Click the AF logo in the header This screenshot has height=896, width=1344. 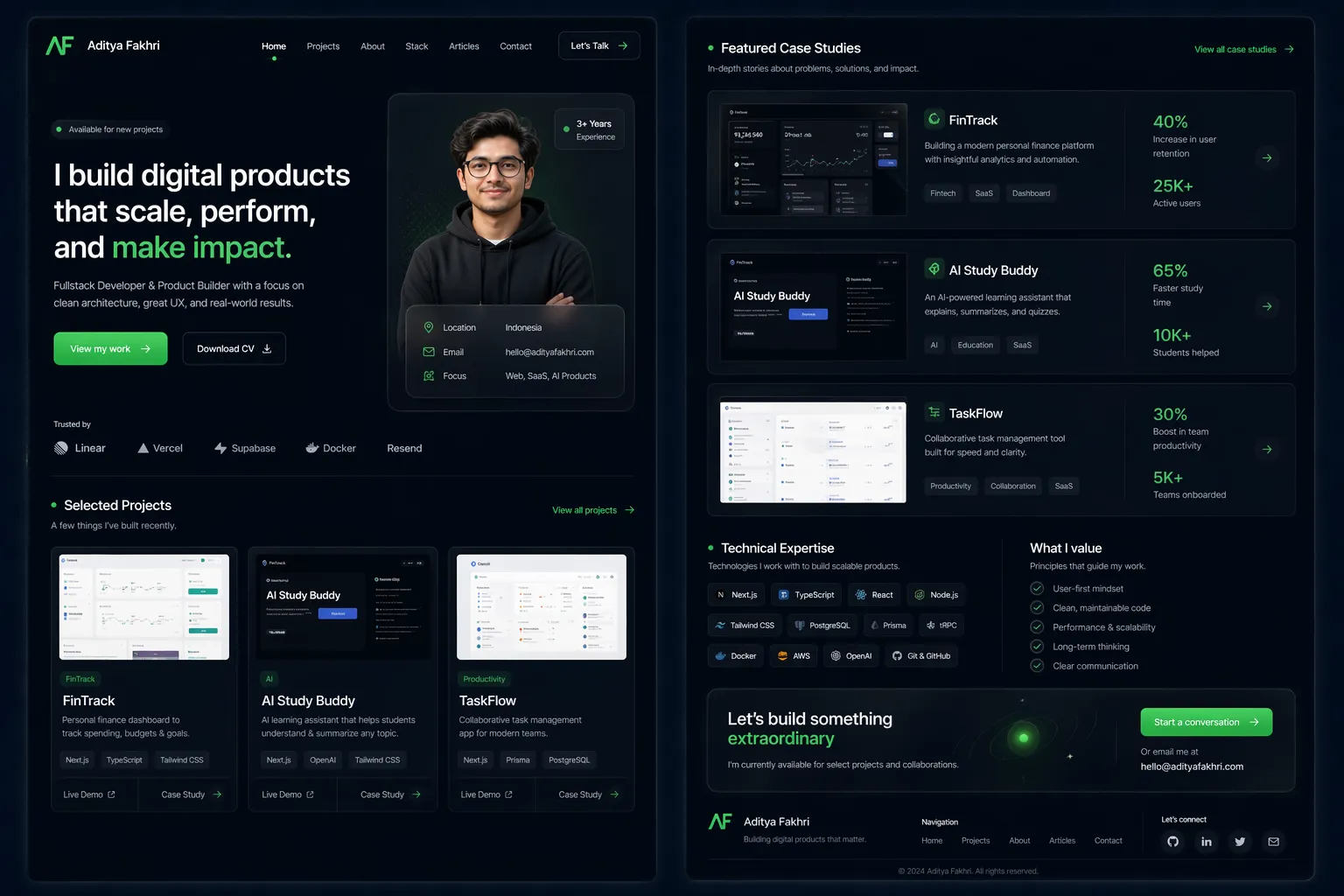pos(58,45)
